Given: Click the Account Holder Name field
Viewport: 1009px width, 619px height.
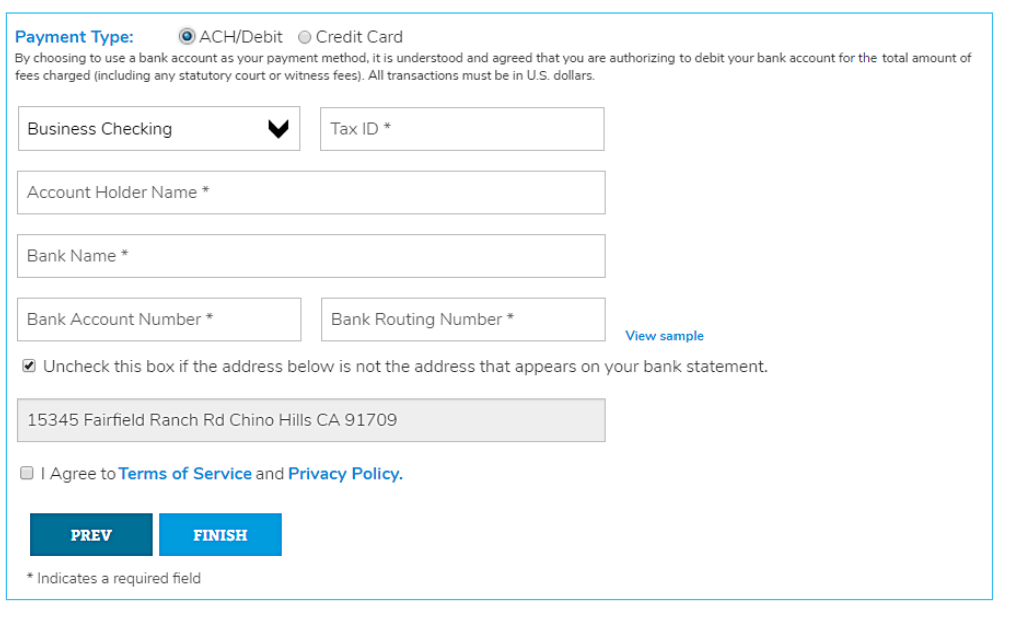Looking at the screenshot, I should pos(311,192).
